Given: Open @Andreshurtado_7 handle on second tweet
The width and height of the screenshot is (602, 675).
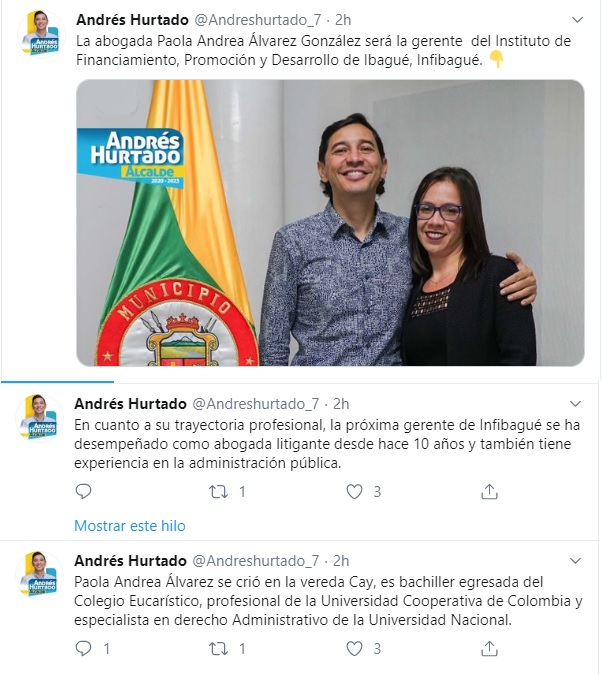Looking at the screenshot, I should pos(255,404).
